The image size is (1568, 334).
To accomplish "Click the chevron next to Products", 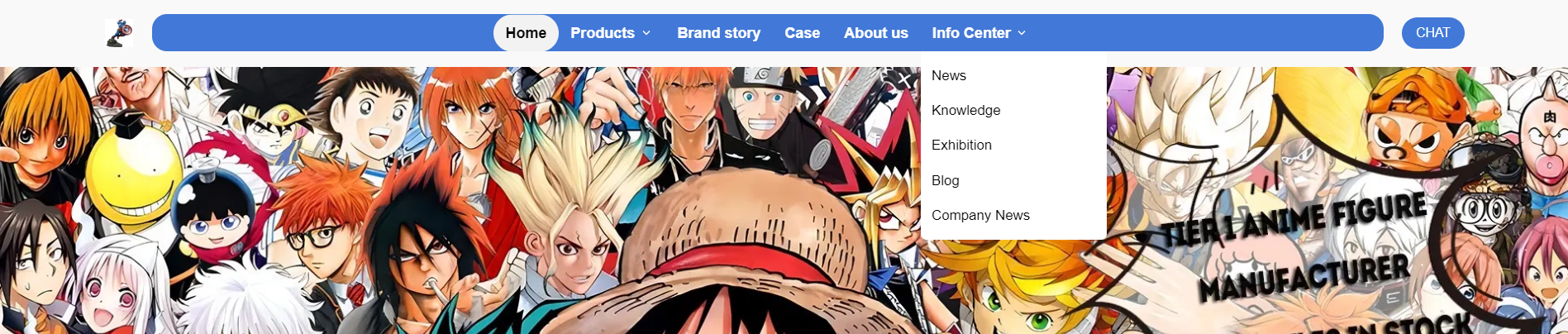I will click(646, 33).
